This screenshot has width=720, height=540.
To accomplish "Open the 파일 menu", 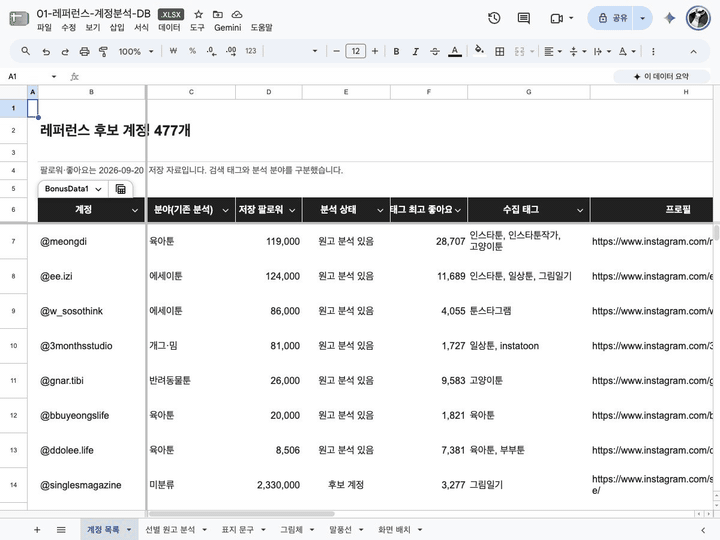I will pos(44,28).
